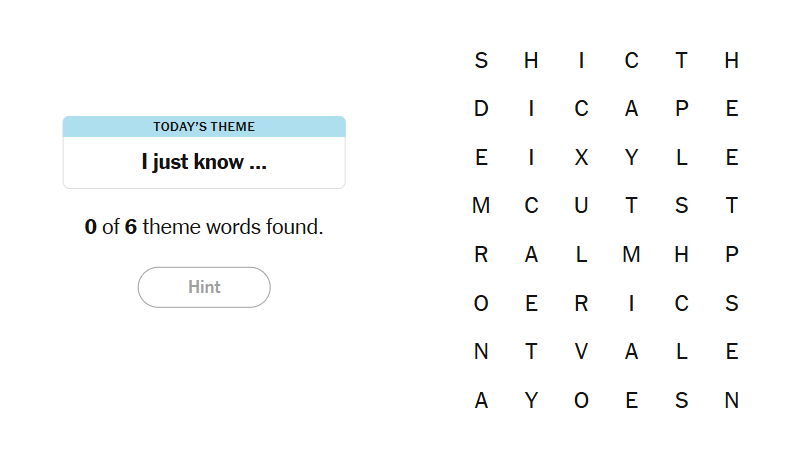Viewport: 803px width, 467px height.
Task: Click the "I just know ..." theme text
Action: pyautogui.click(x=204, y=162)
